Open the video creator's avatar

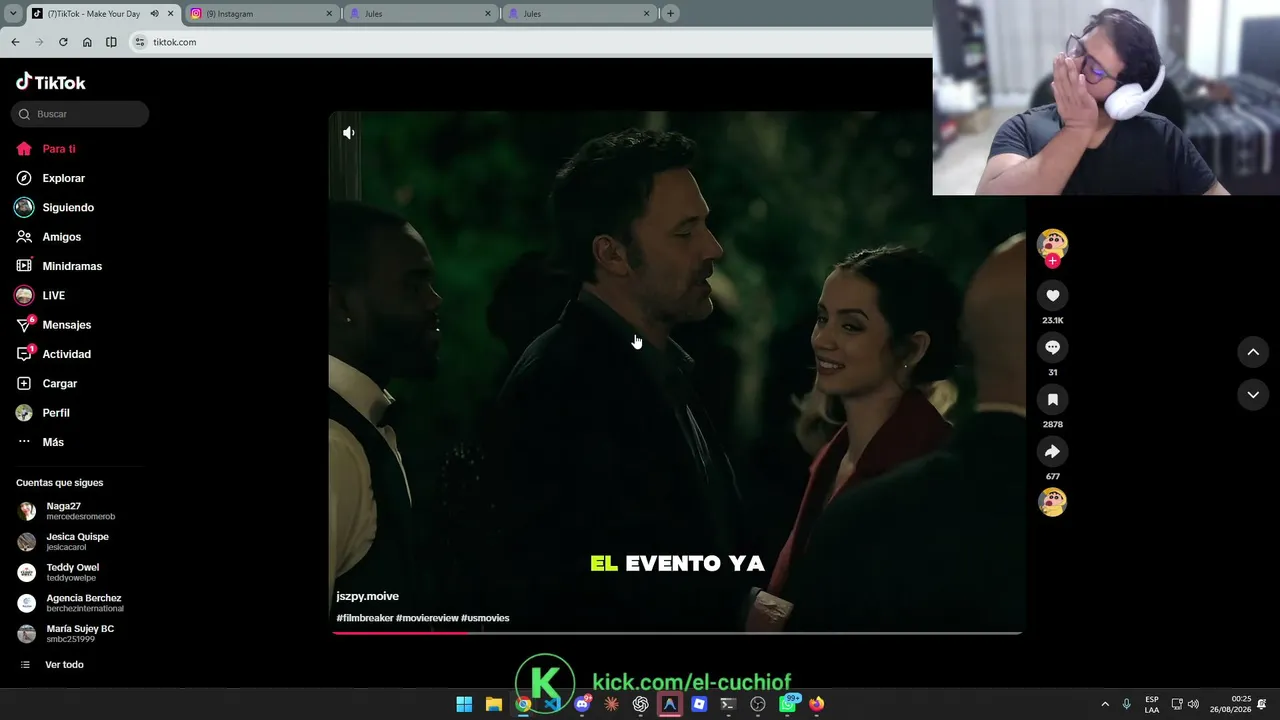tap(1052, 243)
